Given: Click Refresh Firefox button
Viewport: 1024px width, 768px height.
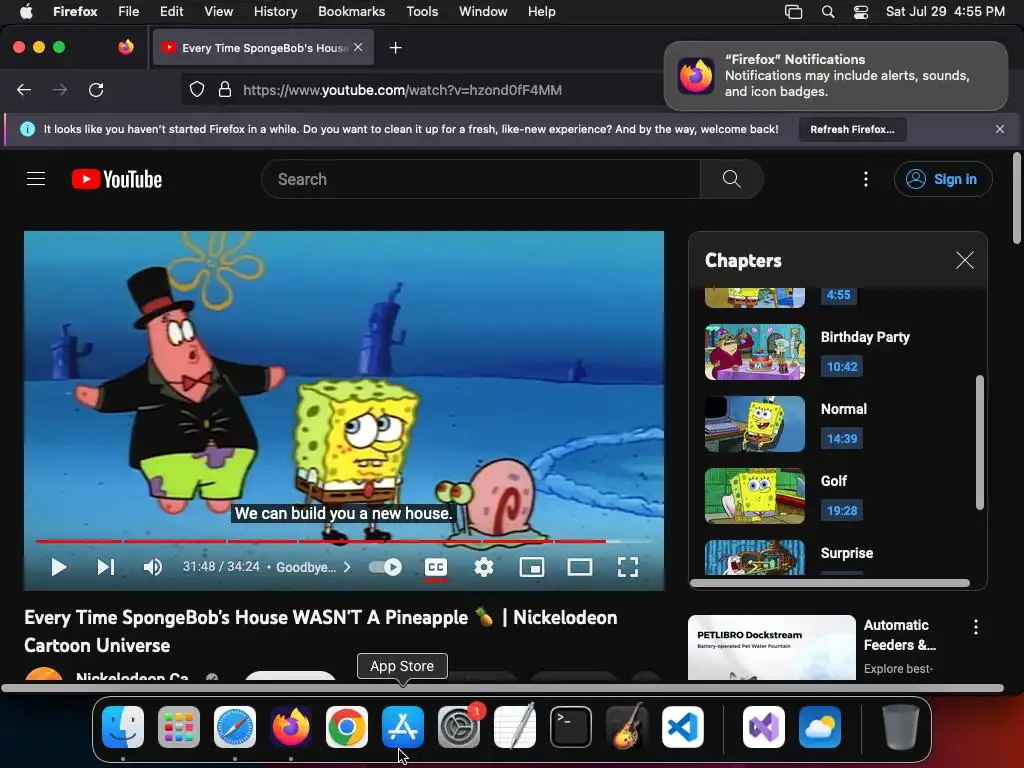Looking at the screenshot, I should (x=852, y=129).
